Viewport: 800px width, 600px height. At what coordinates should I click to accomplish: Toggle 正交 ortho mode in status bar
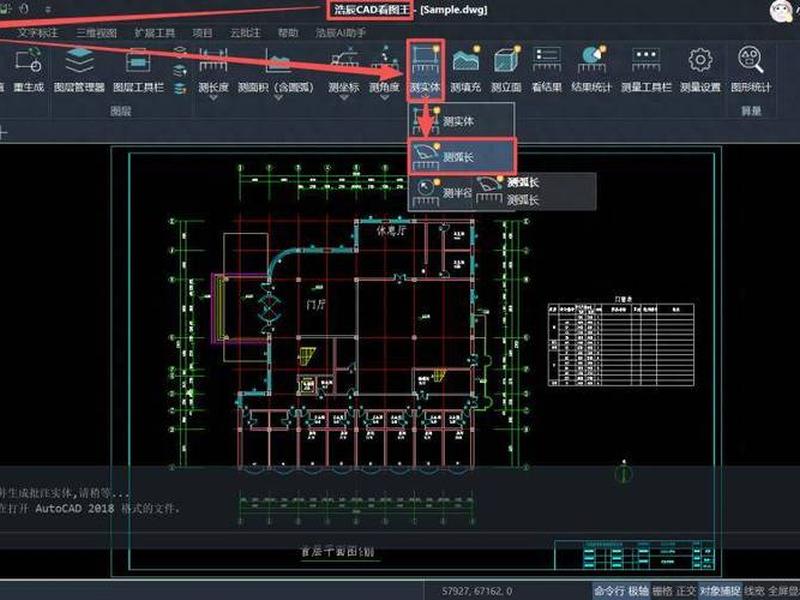687,591
